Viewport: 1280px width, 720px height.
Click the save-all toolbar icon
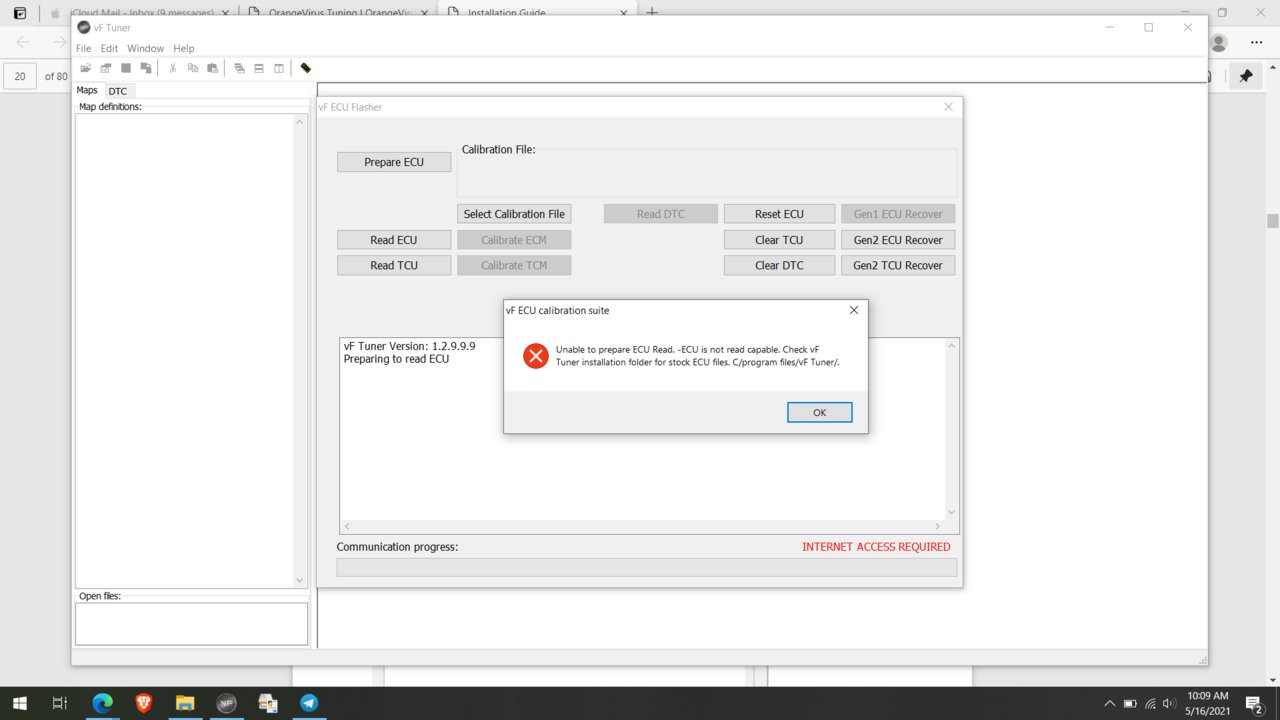click(146, 68)
